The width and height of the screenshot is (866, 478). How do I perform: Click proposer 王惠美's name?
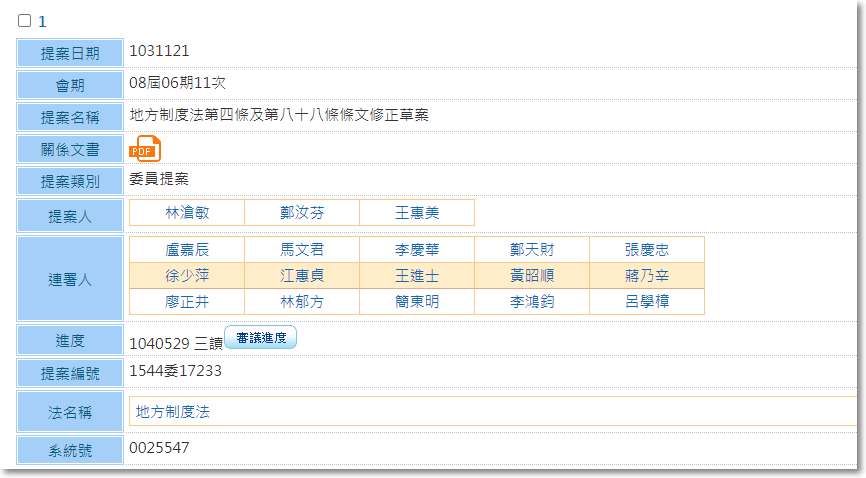(417, 213)
